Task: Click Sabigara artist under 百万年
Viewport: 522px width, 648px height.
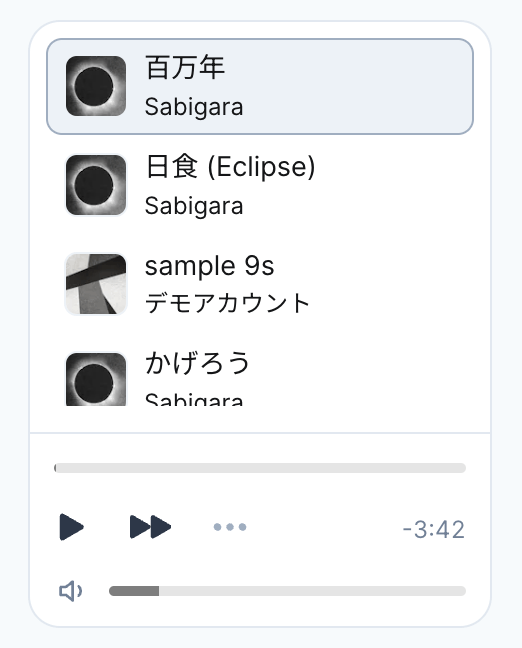Action: coord(194,107)
